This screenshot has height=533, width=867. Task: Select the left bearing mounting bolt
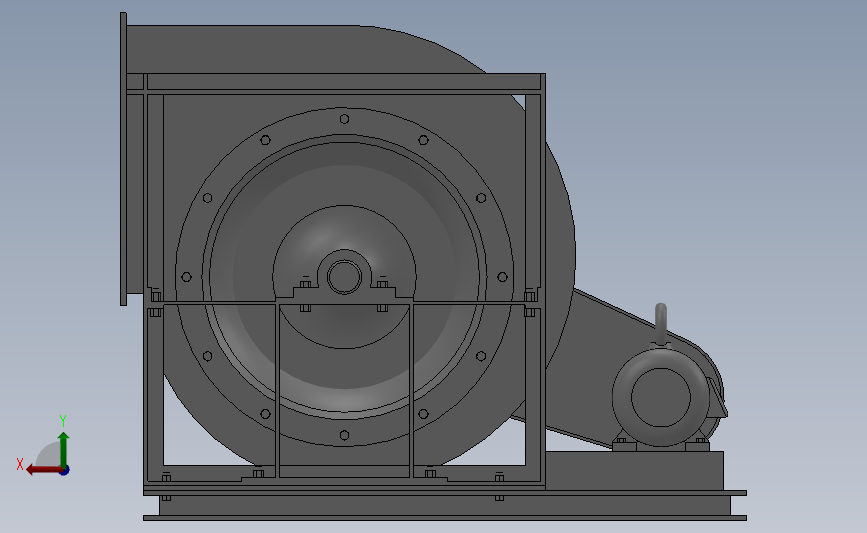point(305,285)
